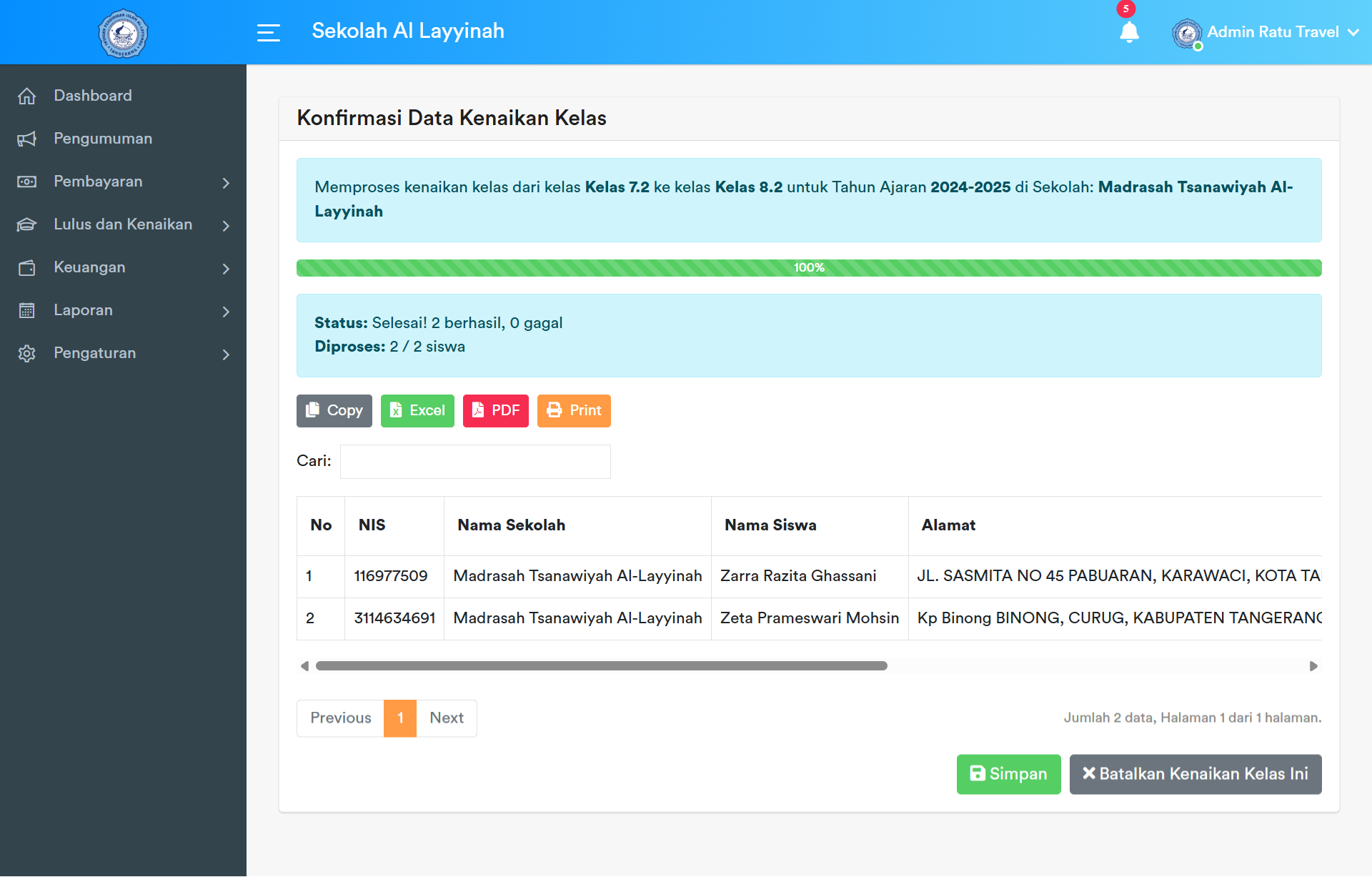
Task: Click the notification bell icon
Action: (1129, 32)
